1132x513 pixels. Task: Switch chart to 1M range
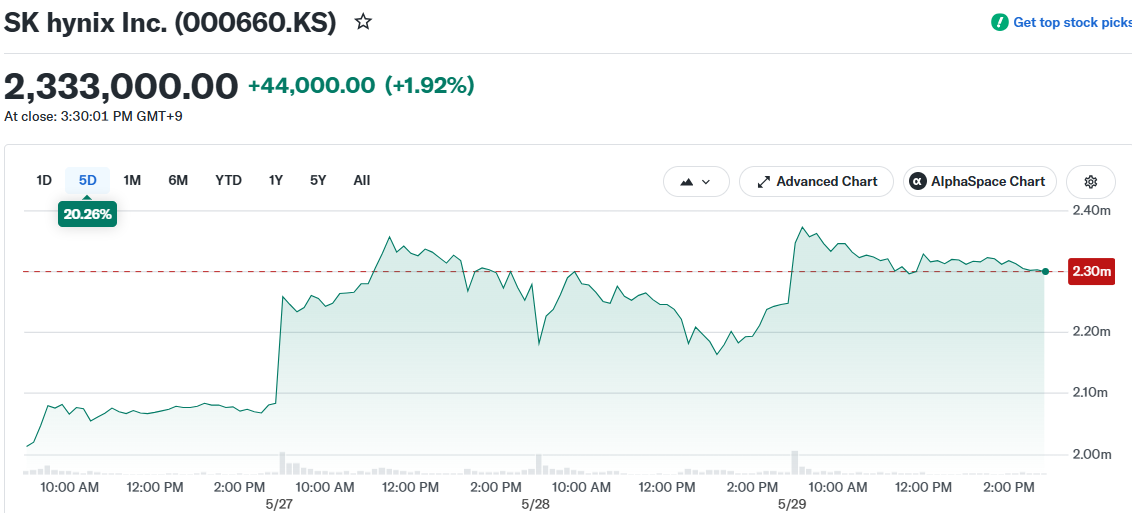coord(132,180)
